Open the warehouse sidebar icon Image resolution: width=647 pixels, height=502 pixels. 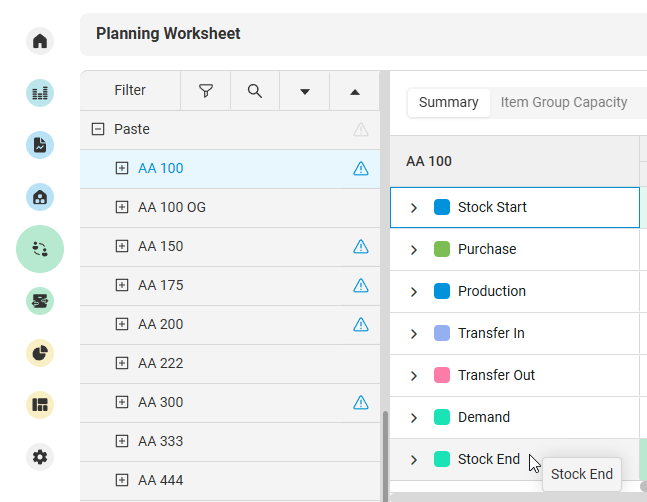pos(40,197)
